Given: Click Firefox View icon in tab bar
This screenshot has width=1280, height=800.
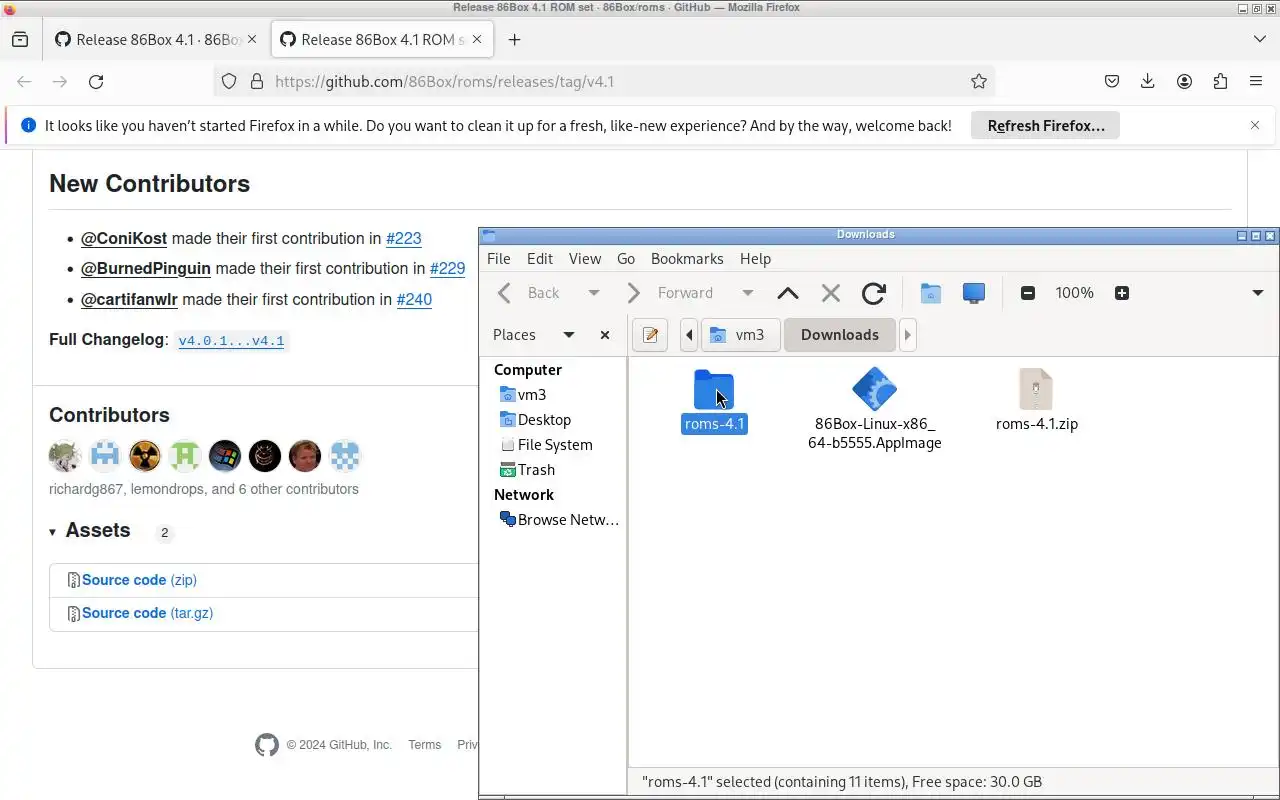Looking at the screenshot, I should [x=20, y=40].
